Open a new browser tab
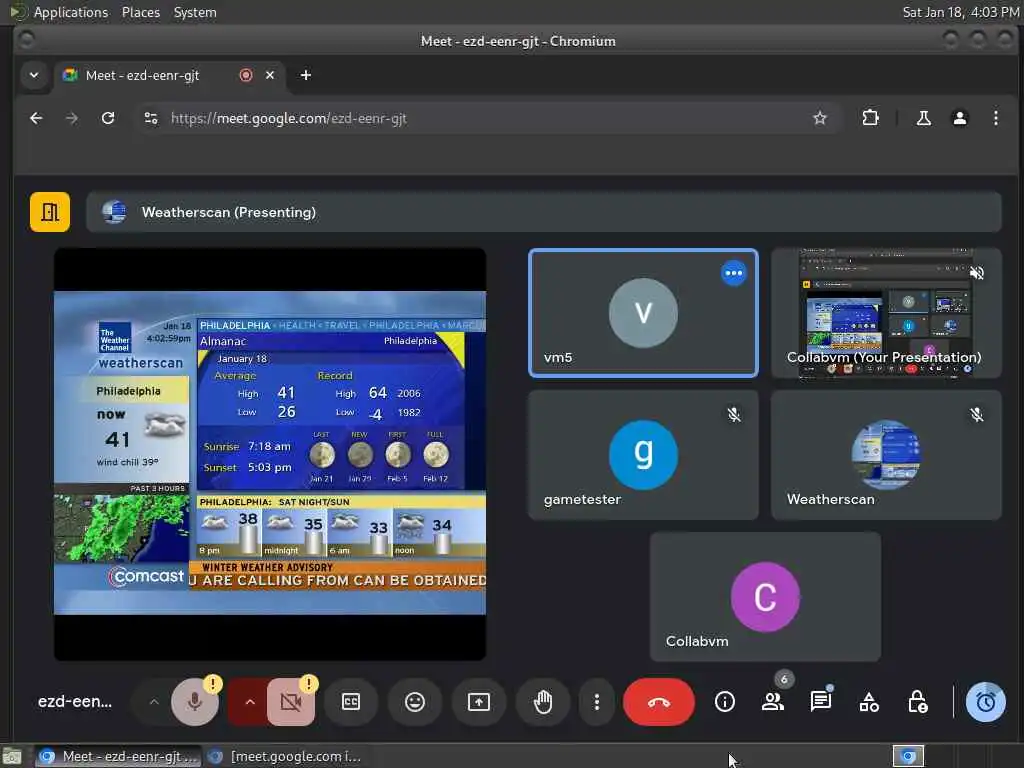1024x768 pixels. 306,75
